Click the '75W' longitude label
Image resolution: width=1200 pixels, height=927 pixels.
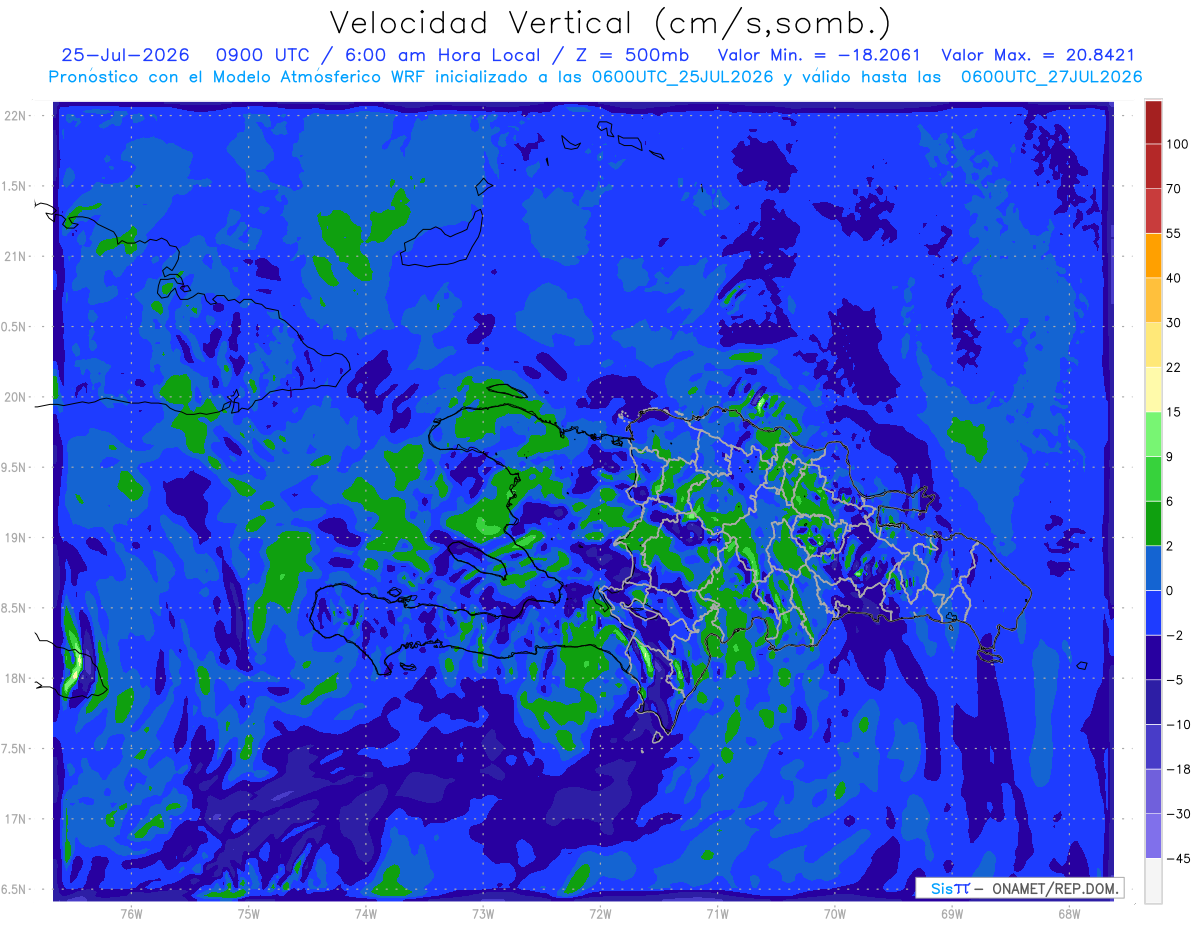point(249,913)
